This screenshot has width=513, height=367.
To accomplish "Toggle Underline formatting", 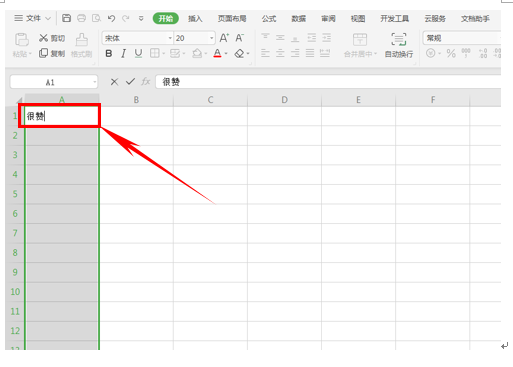I will click(138, 53).
